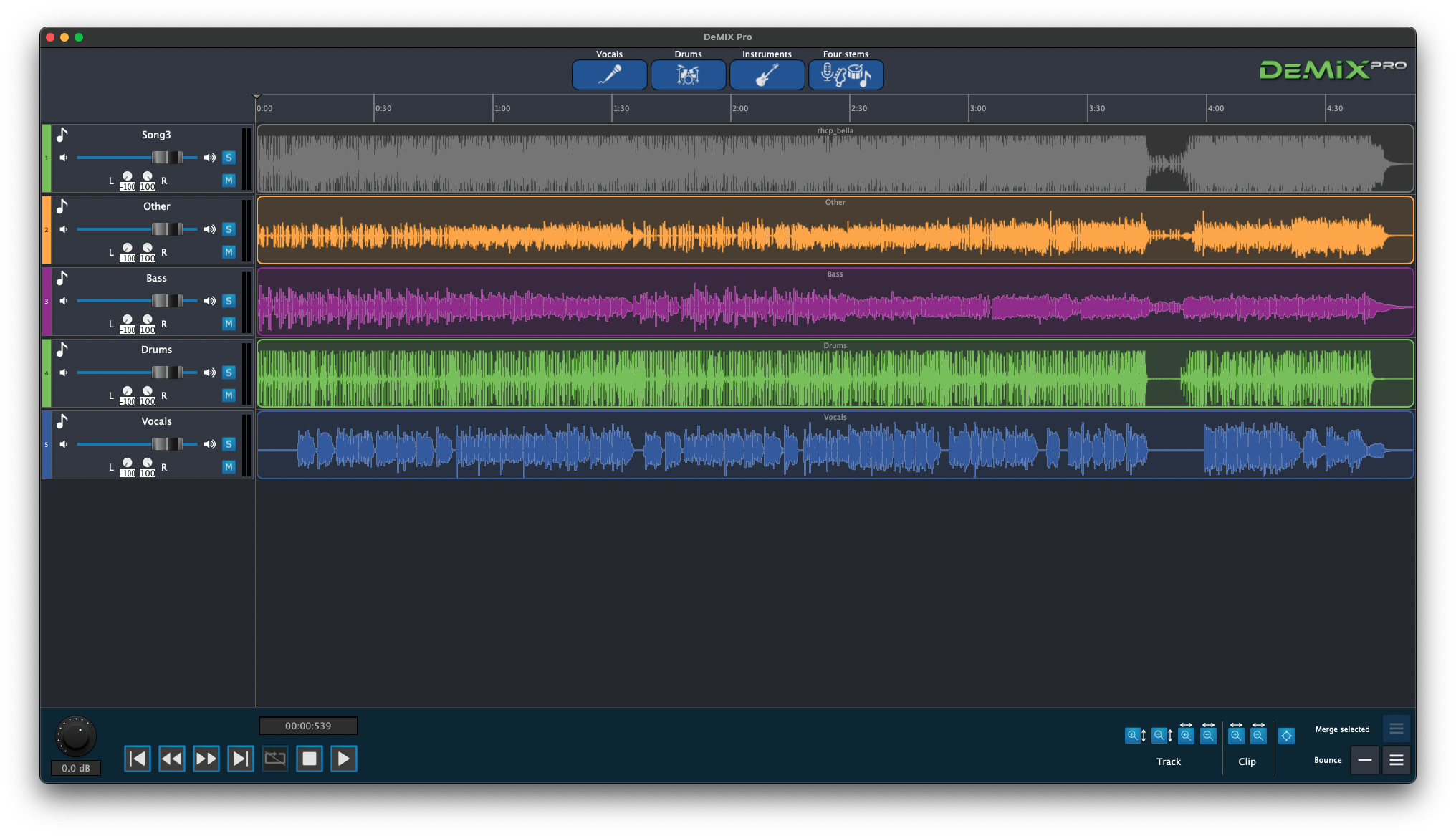
Task: Click the music note icon on Other track
Action: coord(62,206)
